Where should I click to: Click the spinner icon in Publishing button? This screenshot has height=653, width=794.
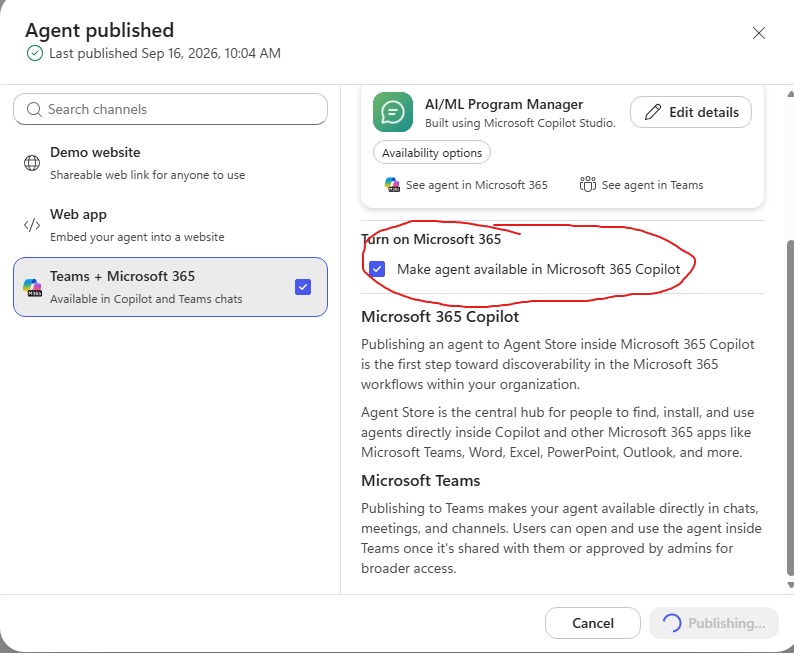pos(672,623)
